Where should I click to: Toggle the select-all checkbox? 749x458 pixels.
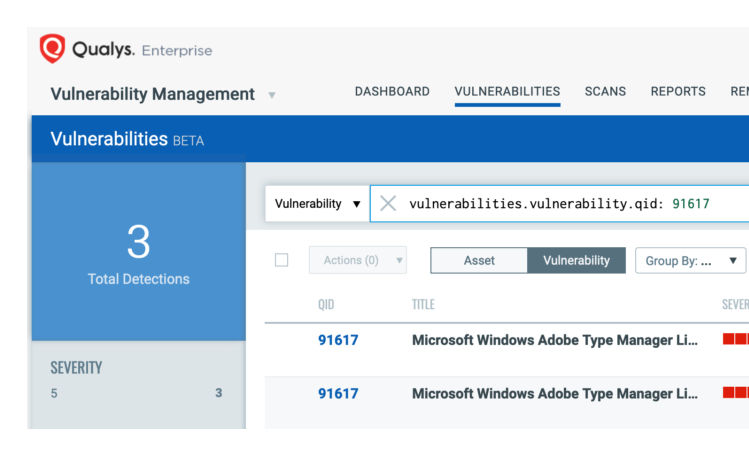click(282, 260)
